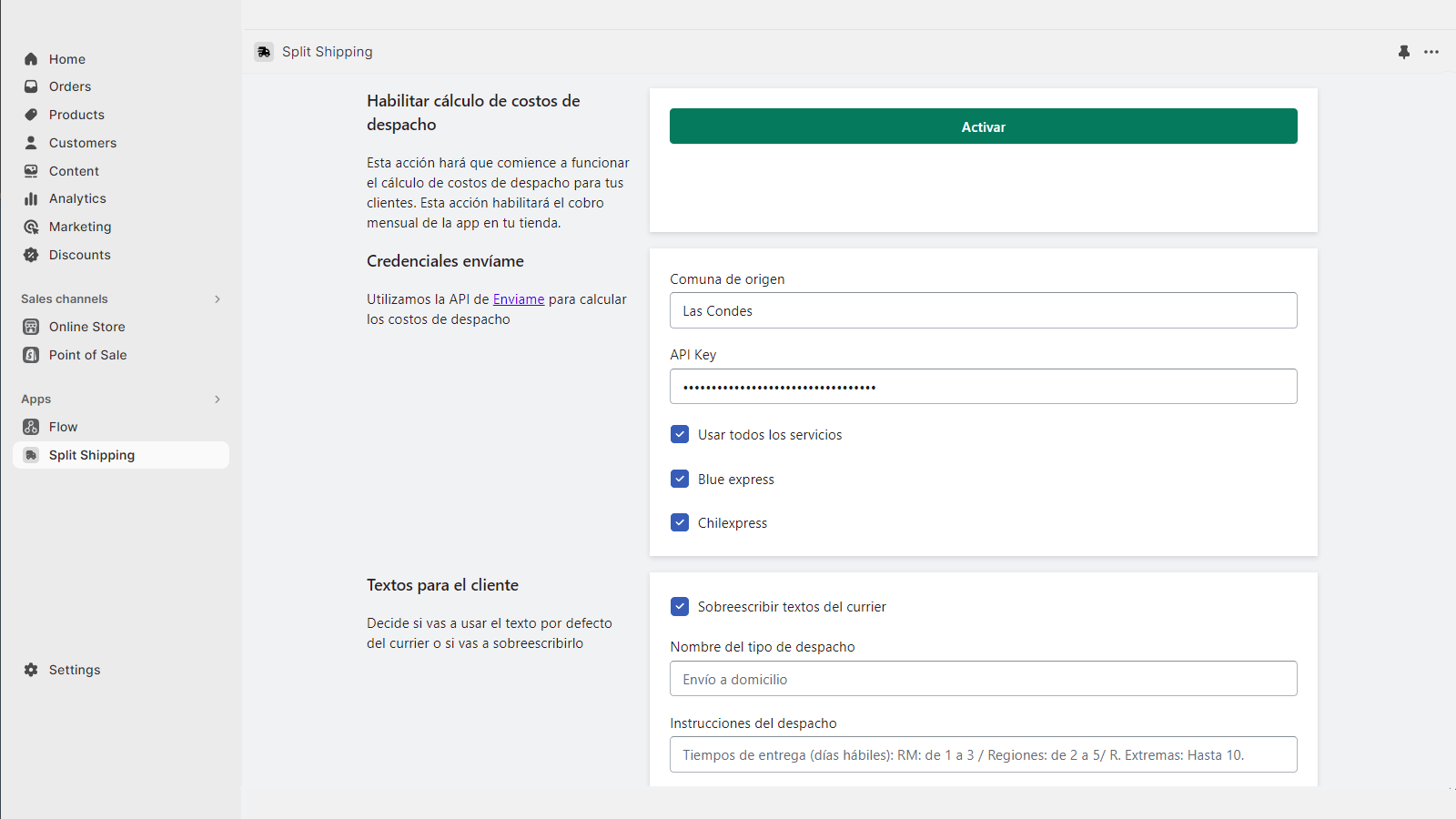Disable the Chilexpress checkbox
The height and width of the screenshot is (819, 1456).
[680, 522]
